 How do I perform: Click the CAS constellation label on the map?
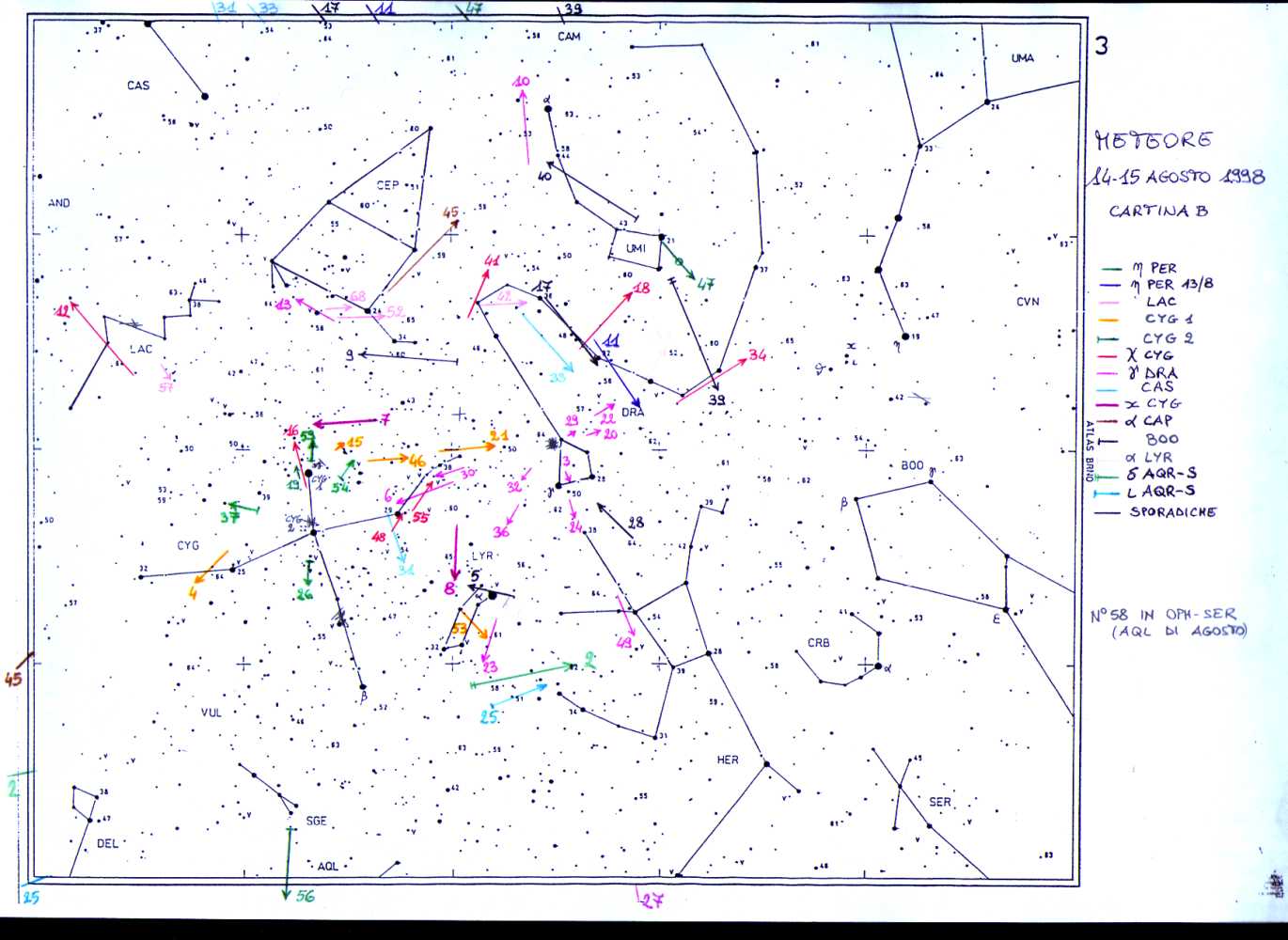pyautogui.click(x=138, y=86)
